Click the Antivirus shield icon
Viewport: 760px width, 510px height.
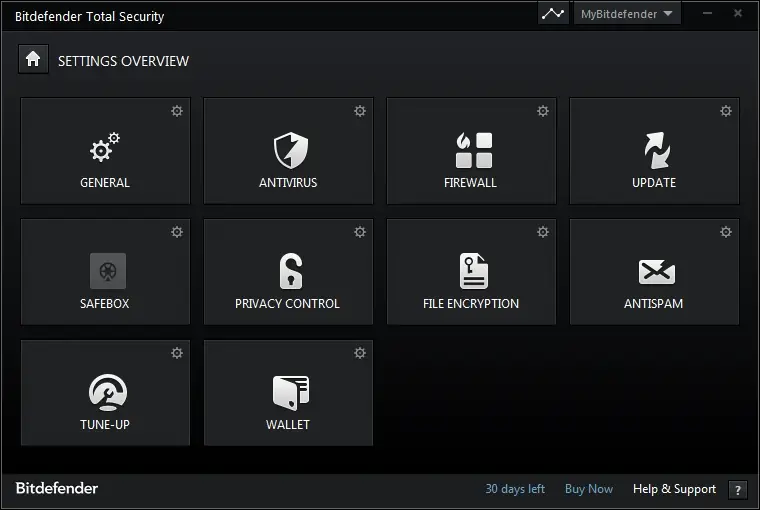(289, 151)
